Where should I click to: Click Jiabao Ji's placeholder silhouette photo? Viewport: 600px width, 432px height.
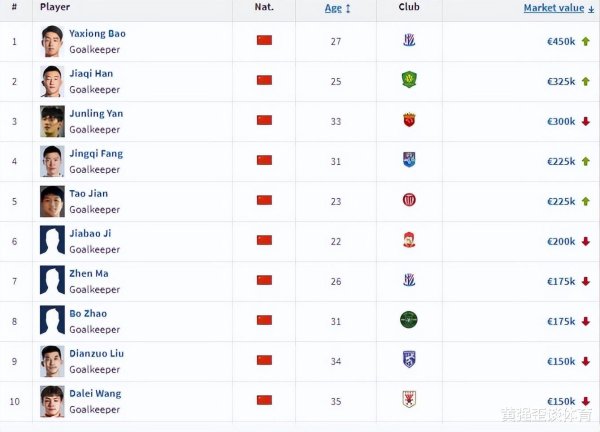point(52,240)
